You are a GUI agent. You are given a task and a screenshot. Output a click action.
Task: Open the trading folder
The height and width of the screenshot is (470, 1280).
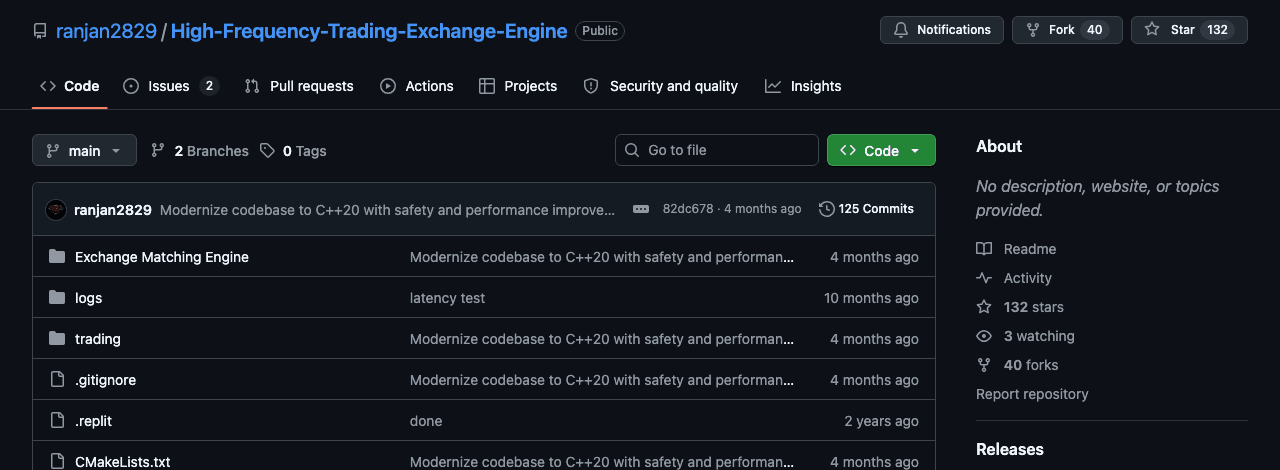click(98, 339)
